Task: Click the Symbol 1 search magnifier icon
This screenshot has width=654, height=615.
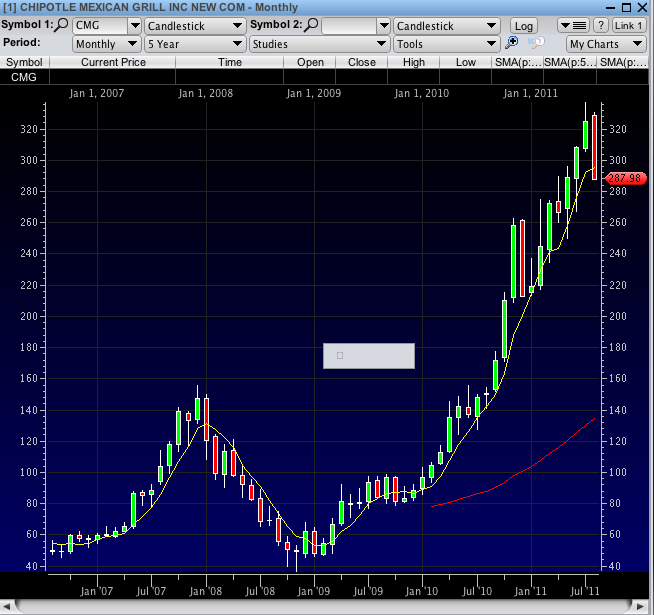Action: (x=61, y=25)
